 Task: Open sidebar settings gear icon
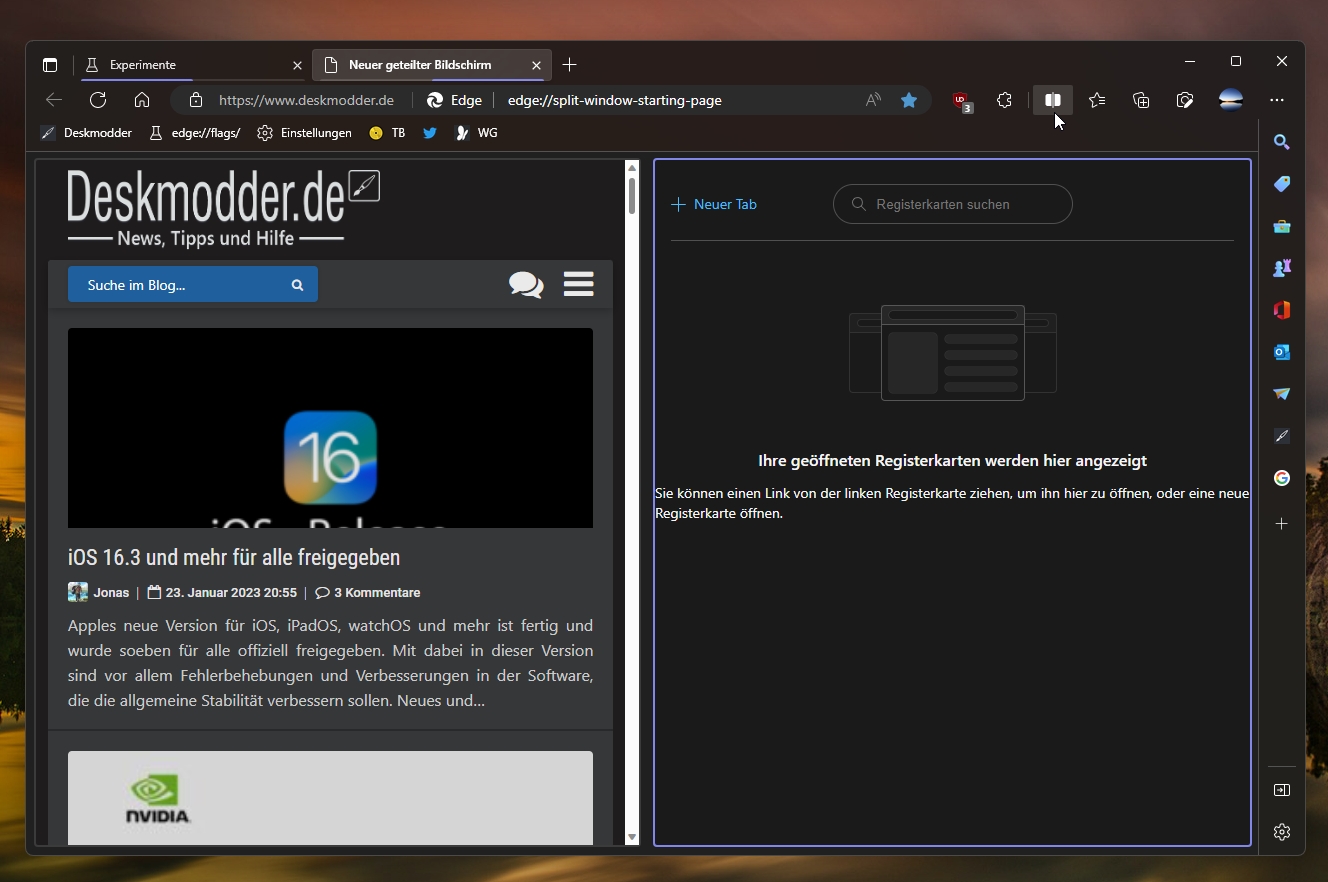[1282, 832]
